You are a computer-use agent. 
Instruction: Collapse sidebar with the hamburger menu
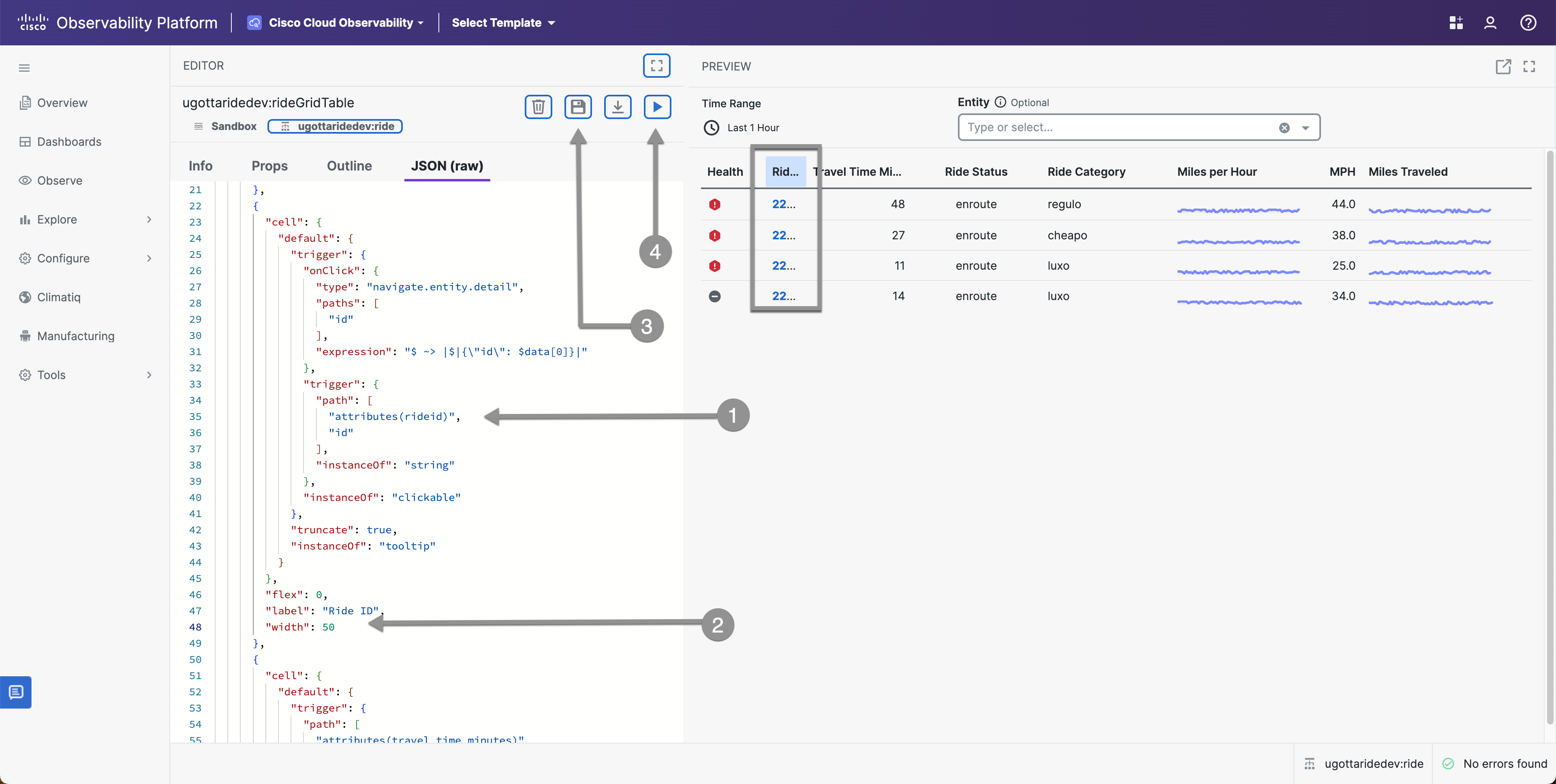24,68
